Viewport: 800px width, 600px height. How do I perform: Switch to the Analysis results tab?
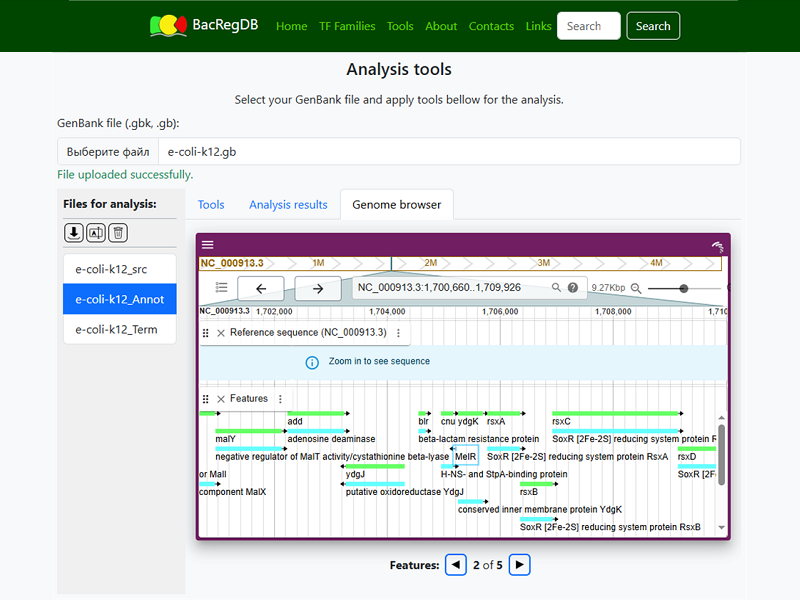tap(288, 205)
